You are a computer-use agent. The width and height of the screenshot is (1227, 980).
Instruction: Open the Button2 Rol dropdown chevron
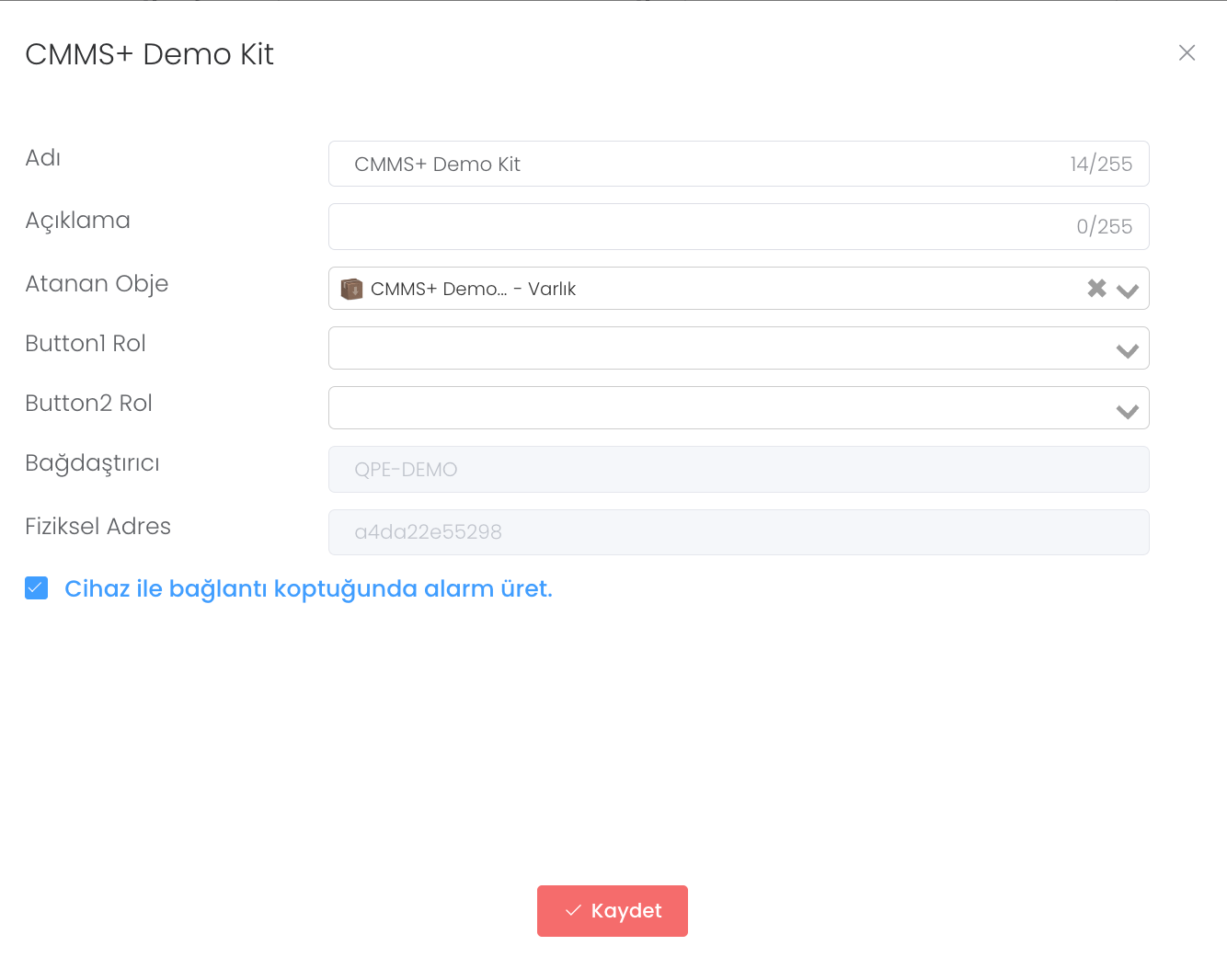tap(1128, 411)
